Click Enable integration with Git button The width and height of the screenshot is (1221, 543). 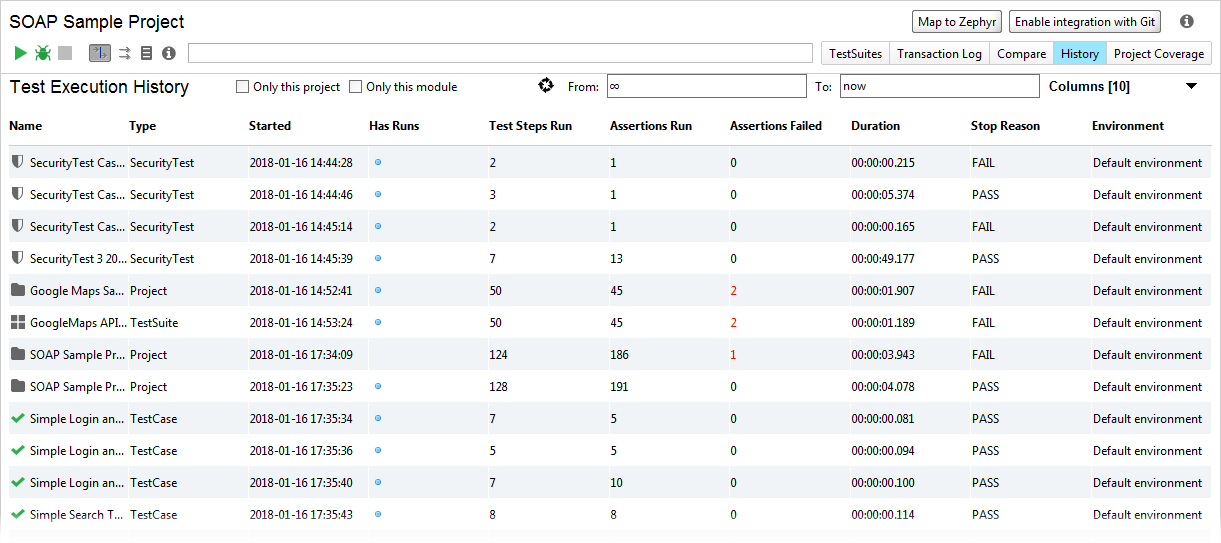tap(1085, 22)
